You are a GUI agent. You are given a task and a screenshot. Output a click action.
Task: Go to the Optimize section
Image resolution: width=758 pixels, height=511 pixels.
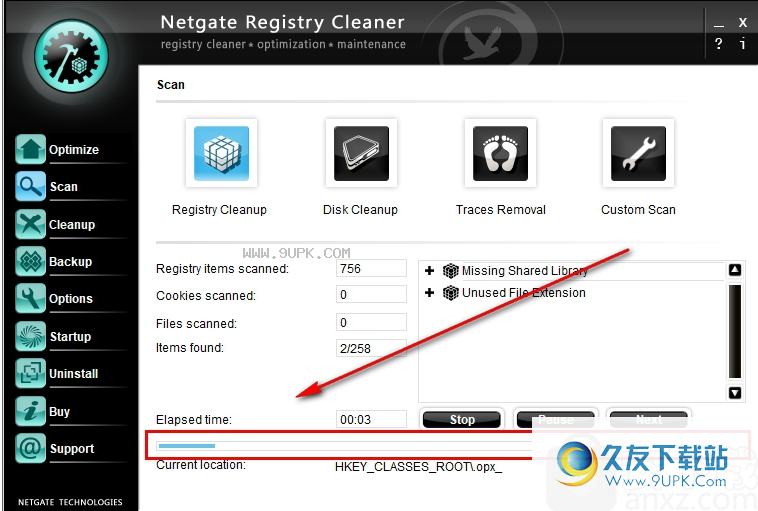[x=74, y=150]
